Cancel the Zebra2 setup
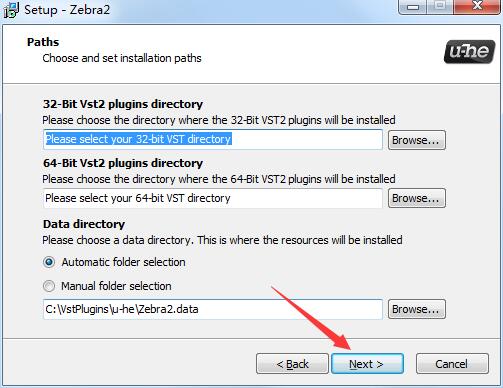Viewport: 503px width, 388px height. point(452,364)
